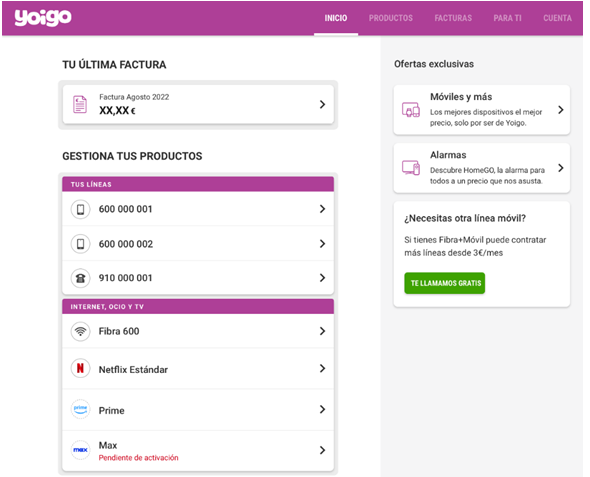Click the devices icon in Móviles y más
Image resolution: width=590 pixels, height=477 pixels.
tap(411, 110)
